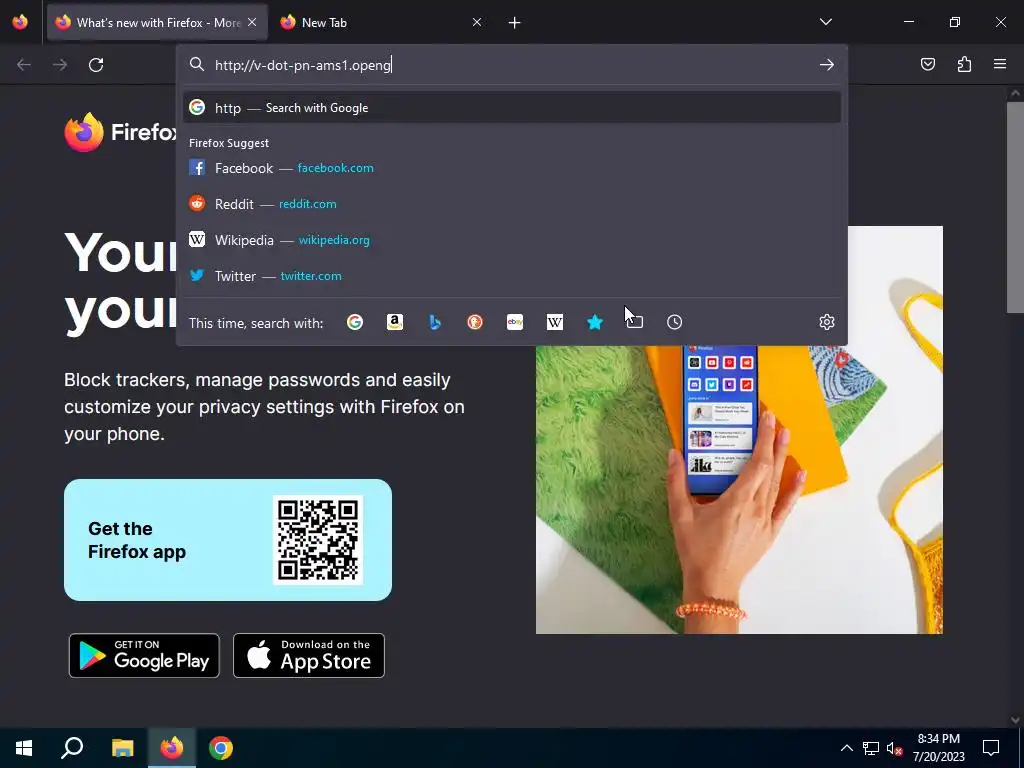Screen dimensions: 1024x768
Task: Search open tabs with the tabs icon
Action: (635, 322)
